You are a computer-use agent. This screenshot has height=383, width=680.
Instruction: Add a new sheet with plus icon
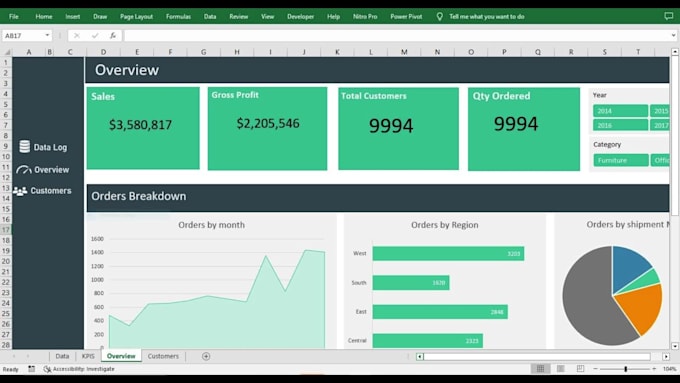pyautogui.click(x=206, y=356)
